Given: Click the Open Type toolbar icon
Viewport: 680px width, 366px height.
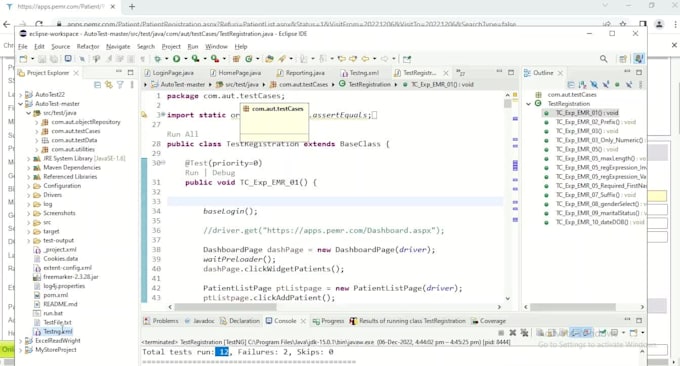Looking at the screenshot, I should pos(270,59).
